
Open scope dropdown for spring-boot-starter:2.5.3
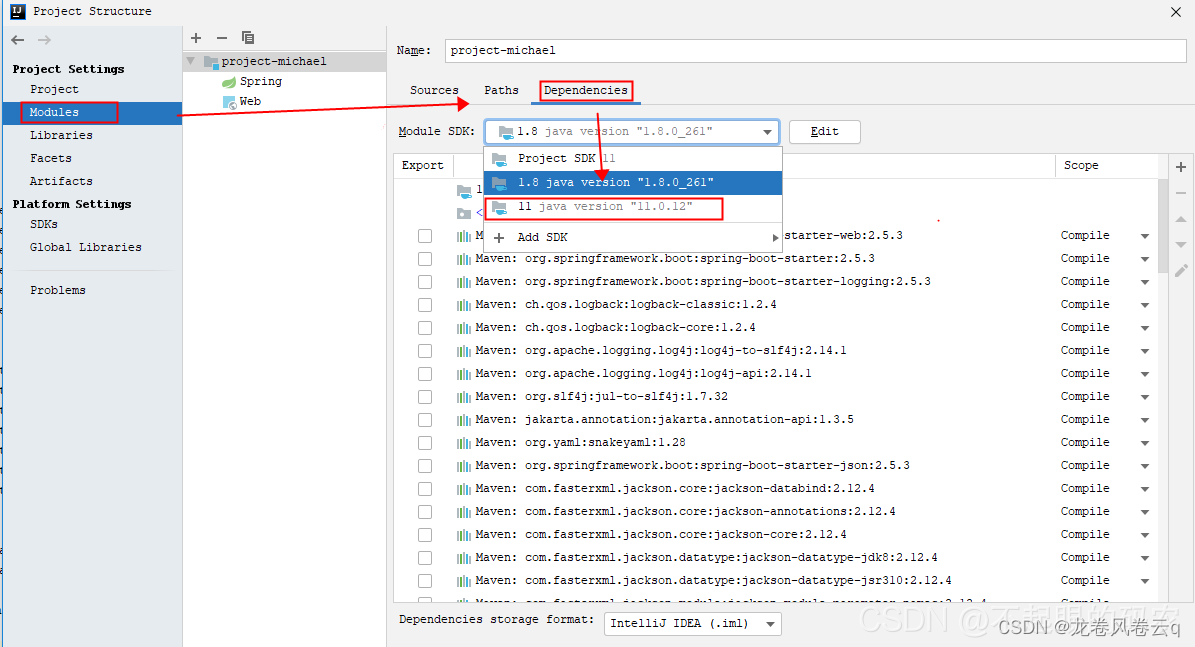click(1145, 260)
